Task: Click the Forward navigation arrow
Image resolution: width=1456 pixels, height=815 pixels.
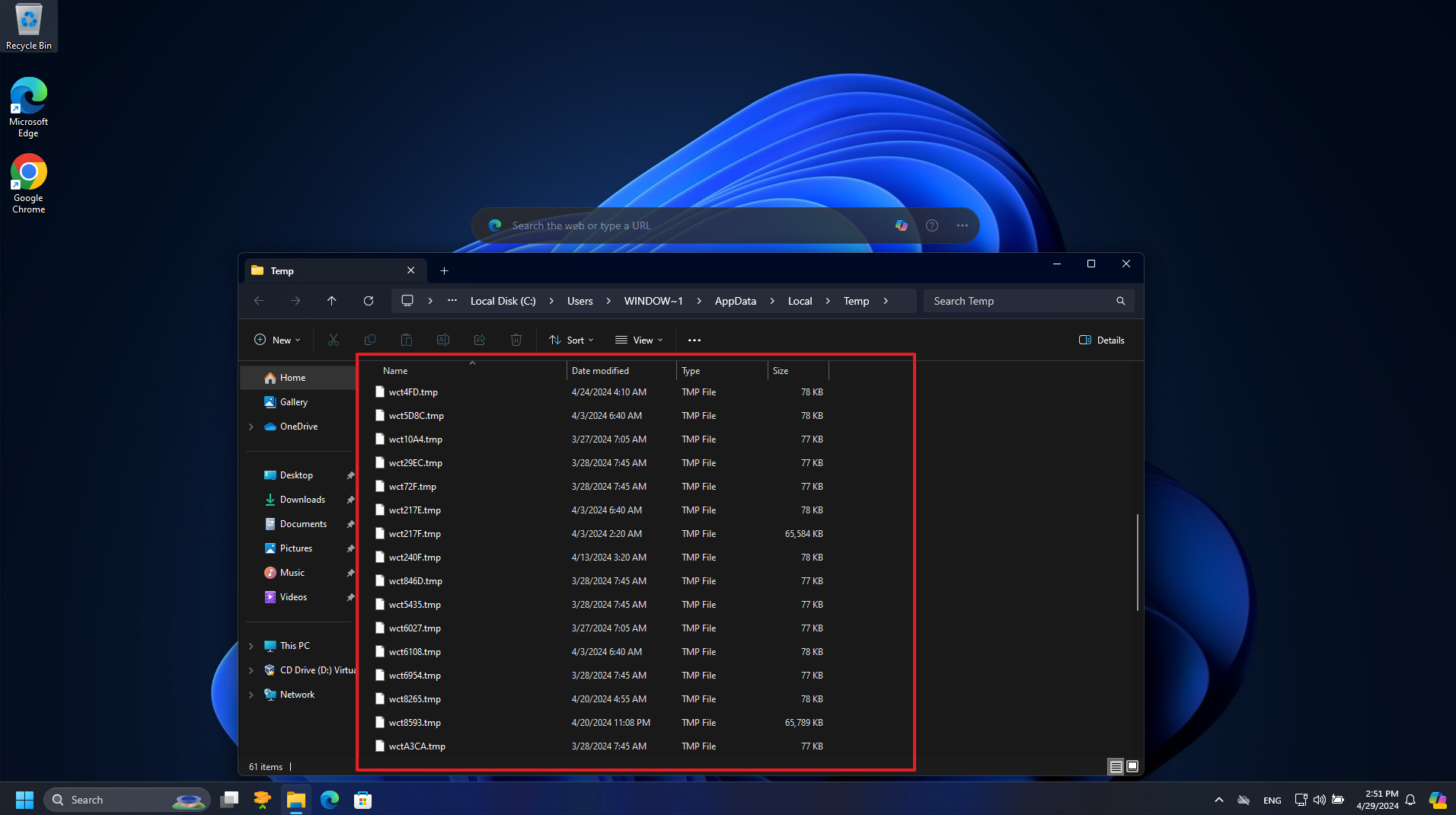Action: tap(295, 301)
